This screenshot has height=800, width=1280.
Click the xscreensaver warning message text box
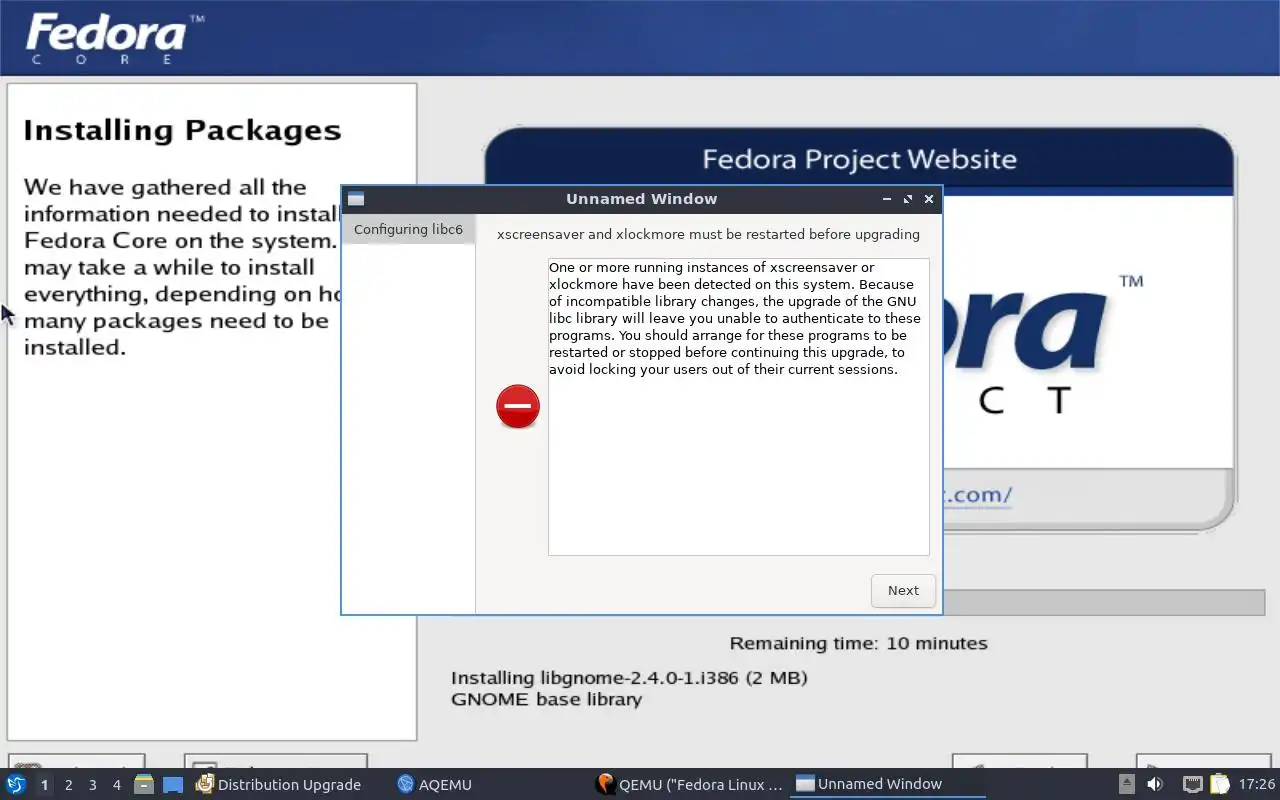click(x=738, y=407)
